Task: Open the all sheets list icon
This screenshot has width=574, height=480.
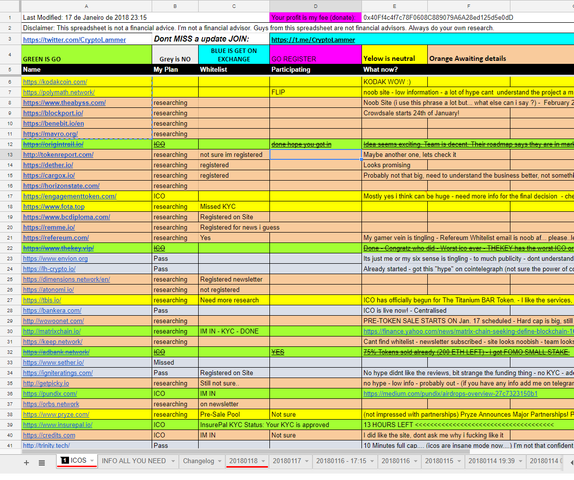Action: point(42,463)
